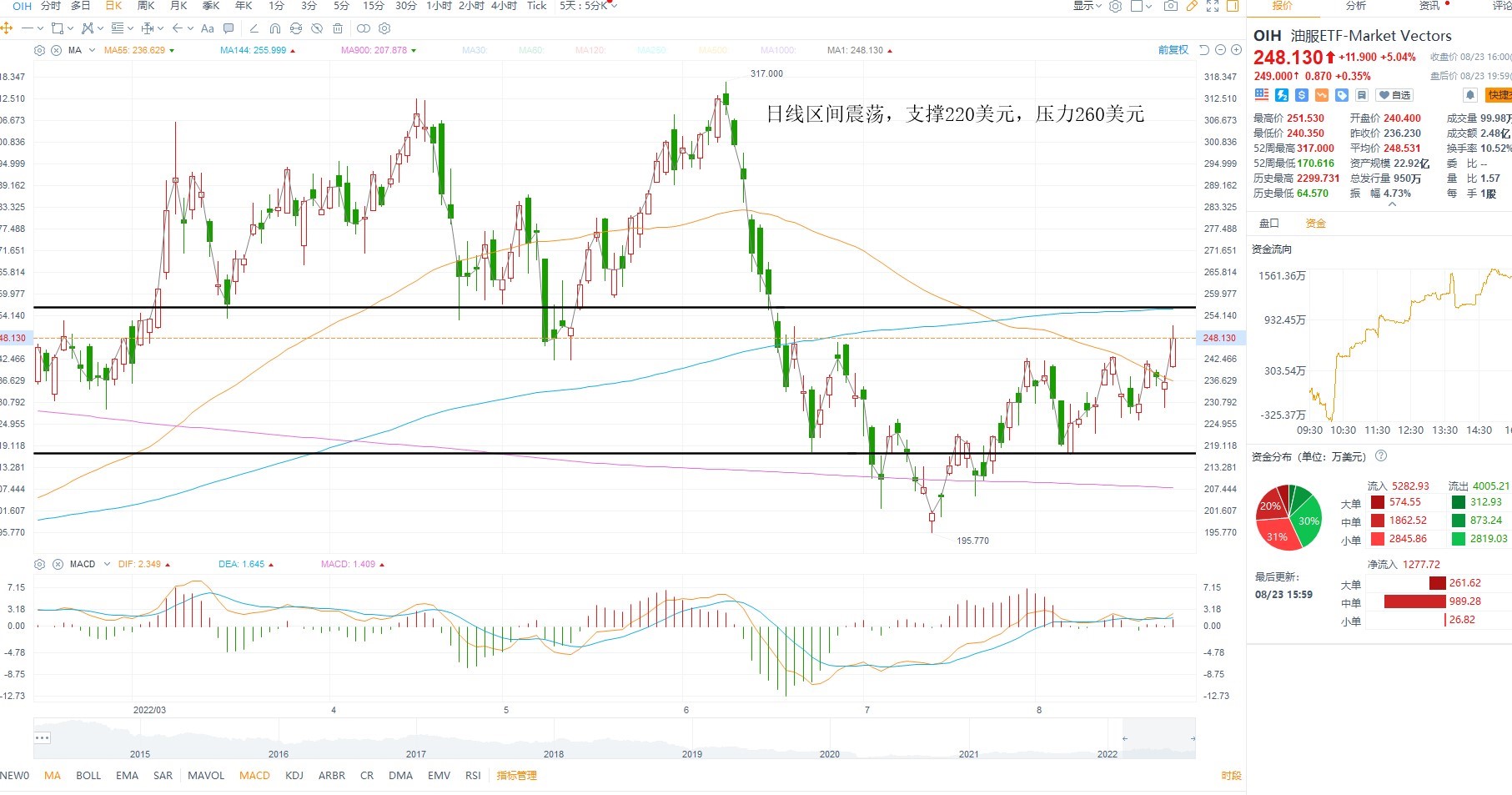Activate the orange pencil drawing icon
1512x795 pixels.
(x=1192, y=6)
